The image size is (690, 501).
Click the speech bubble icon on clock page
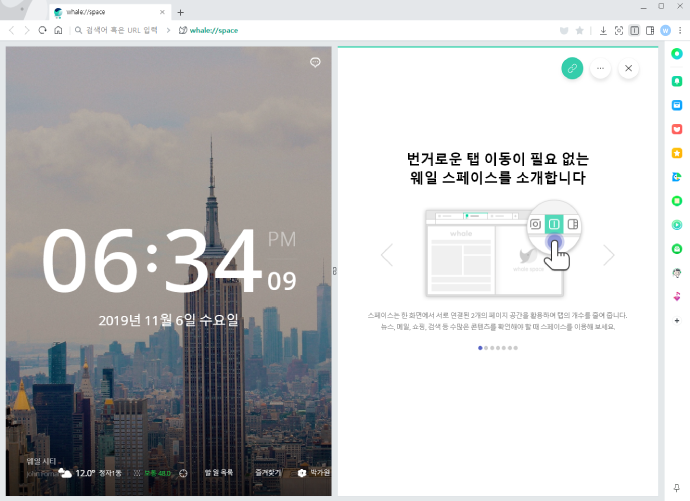tap(315, 62)
